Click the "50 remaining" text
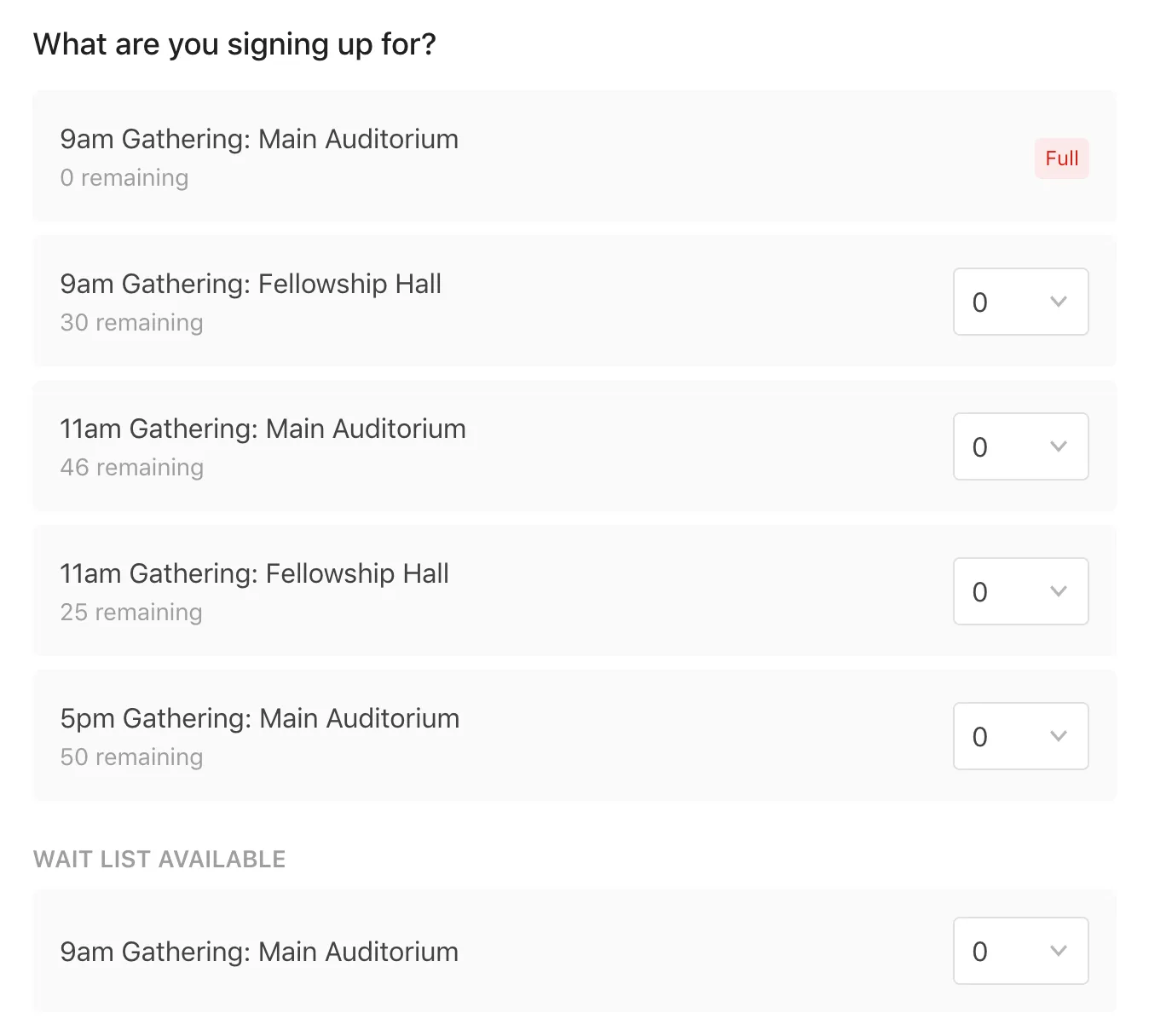The height and width of the screenshot is (1036, 1149). pyautogui.click(x=131, y=757)
